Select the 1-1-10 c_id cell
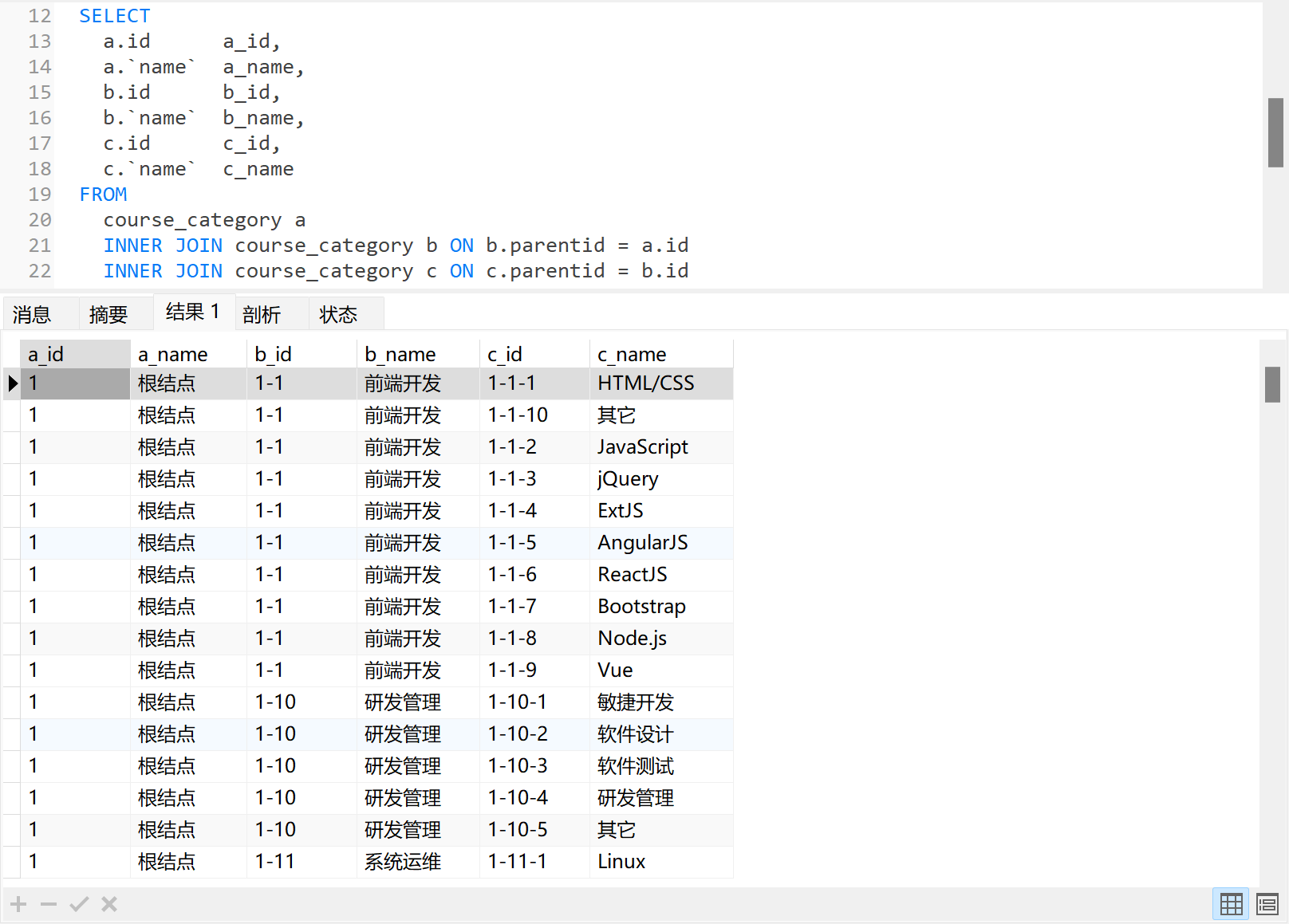Screen dimensions: 1289x924 point(534,415)
